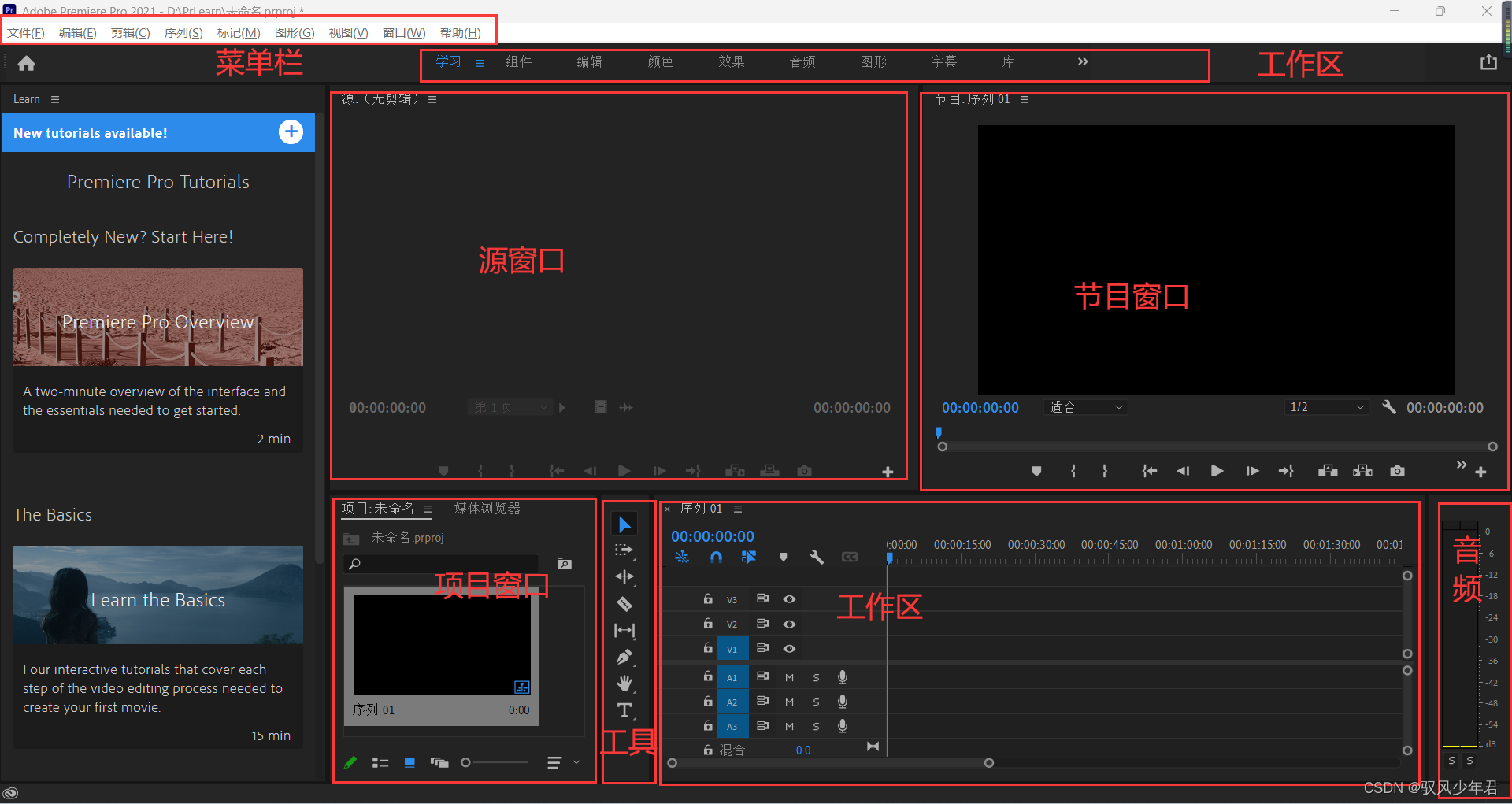The height and width of the screenshot is (804, 1512).
Task: Open Program monitor button editor plus
Action: coord(1480,472)
